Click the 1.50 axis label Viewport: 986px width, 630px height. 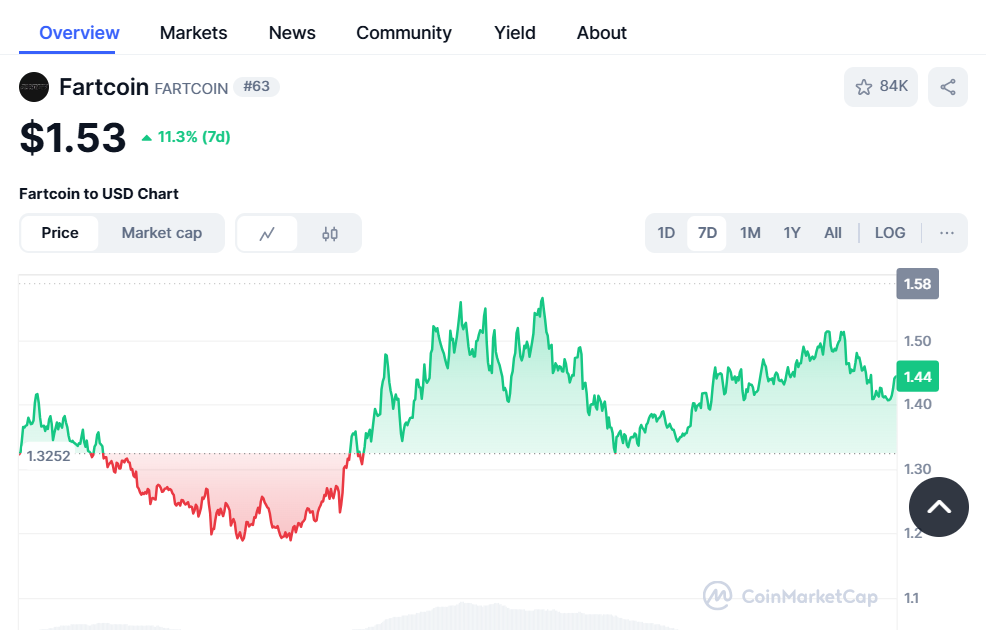[917, 341]
